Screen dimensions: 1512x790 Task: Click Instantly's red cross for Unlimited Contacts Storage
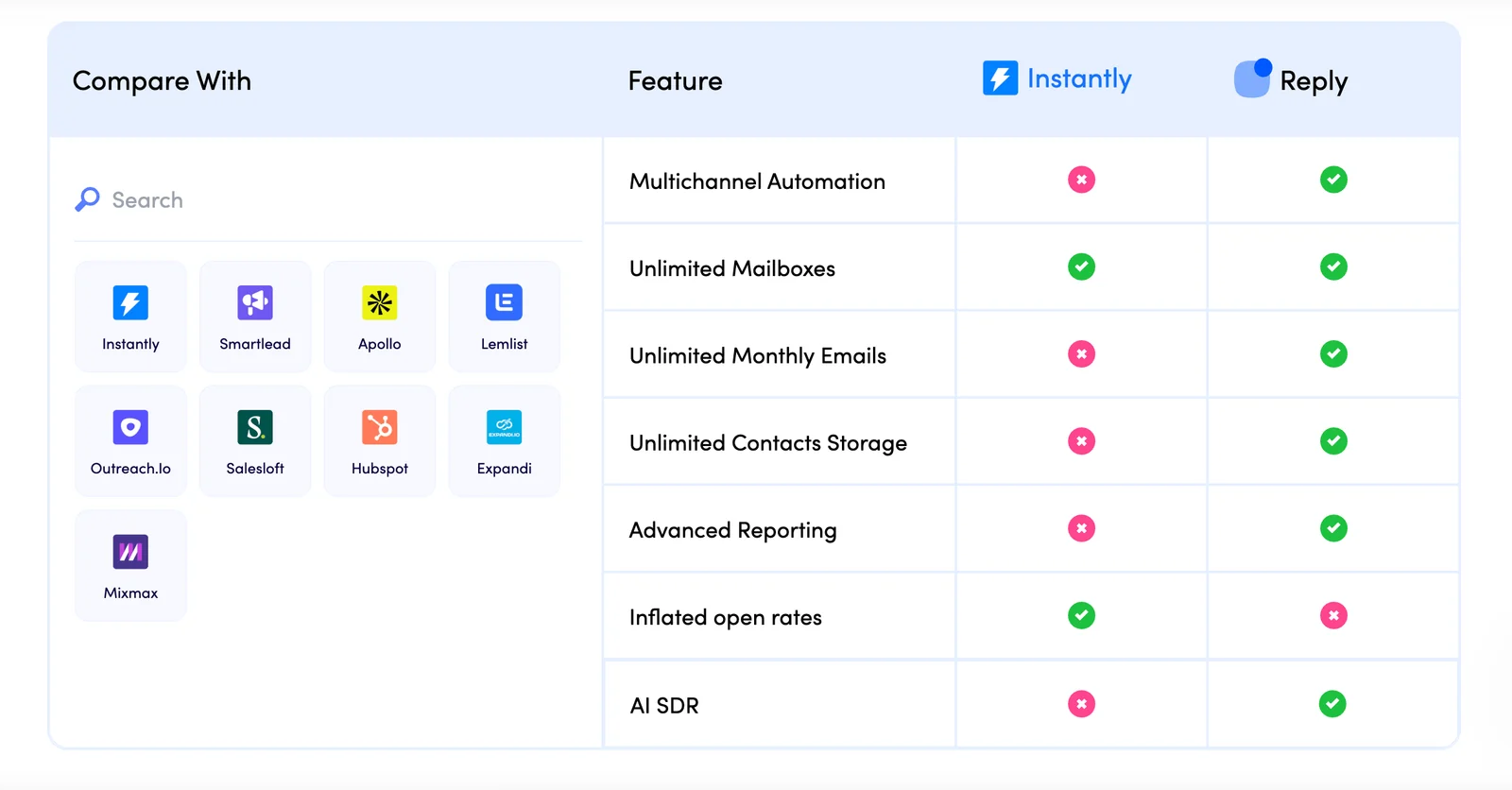tap(1081, 441)
